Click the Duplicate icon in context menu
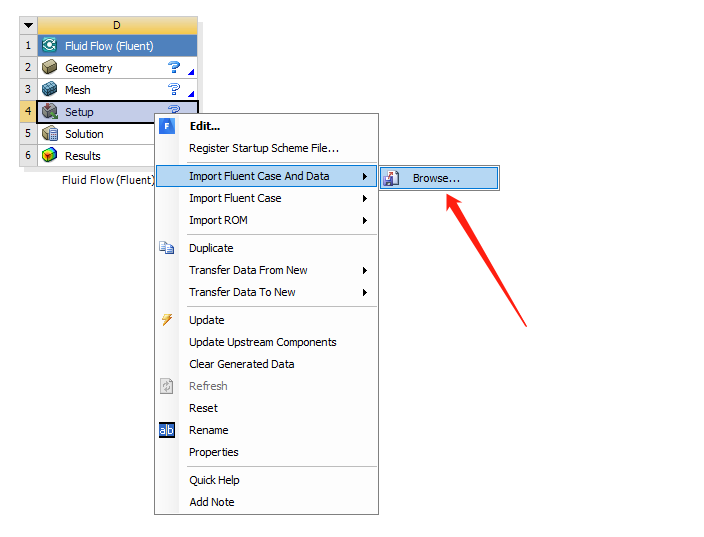The width and height of the screenshot is (704, 537). pyautogui.click(x=167, y=248)
